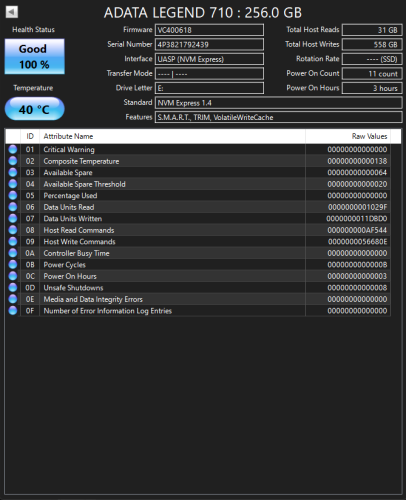The width and height of the screenshot is (406, 500).
Task: Click raw value 0000000056680E
Action: click(x=357, y=242)
